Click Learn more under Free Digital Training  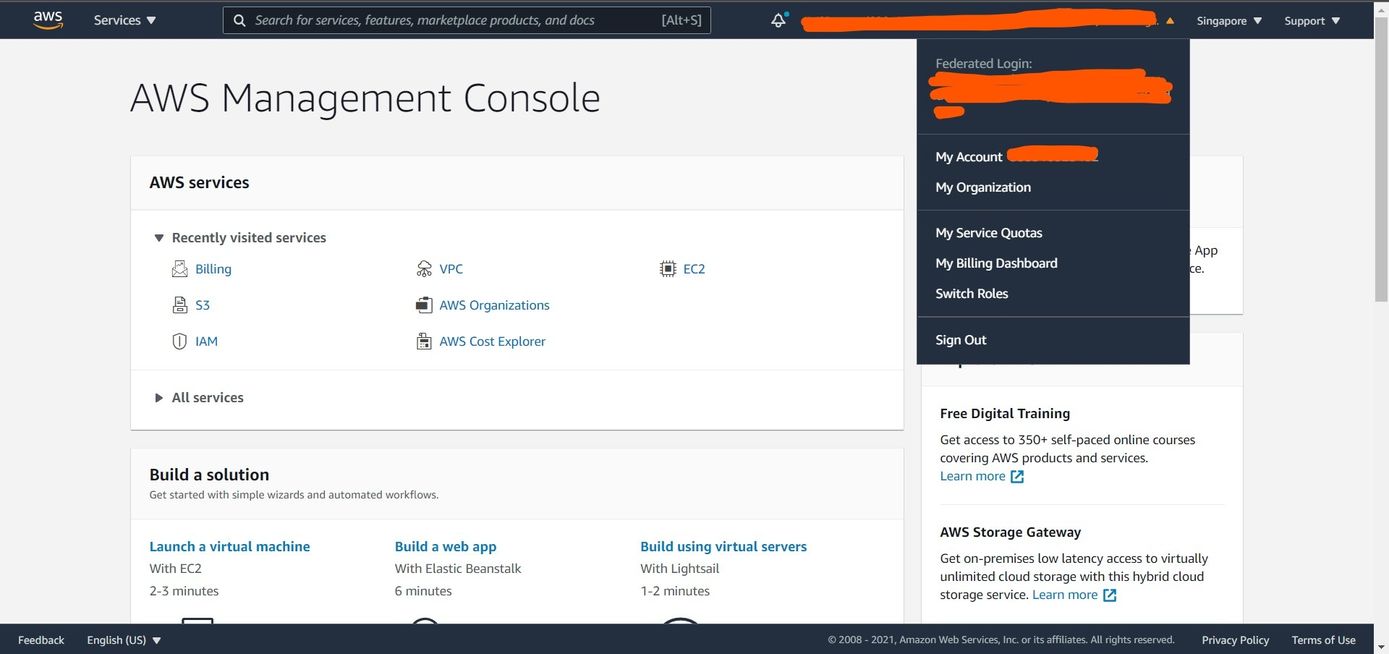pos(973,476)
